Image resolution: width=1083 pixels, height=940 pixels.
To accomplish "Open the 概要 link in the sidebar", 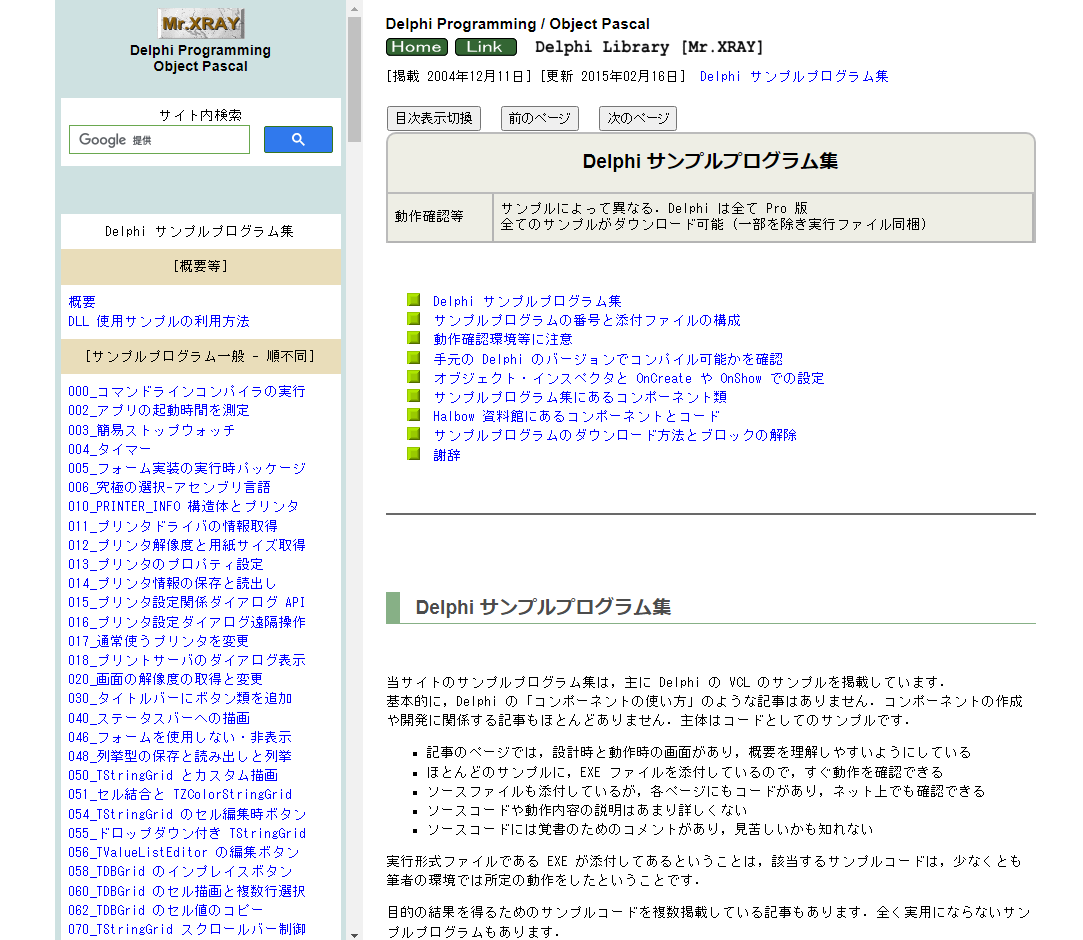I will (82, 301).
